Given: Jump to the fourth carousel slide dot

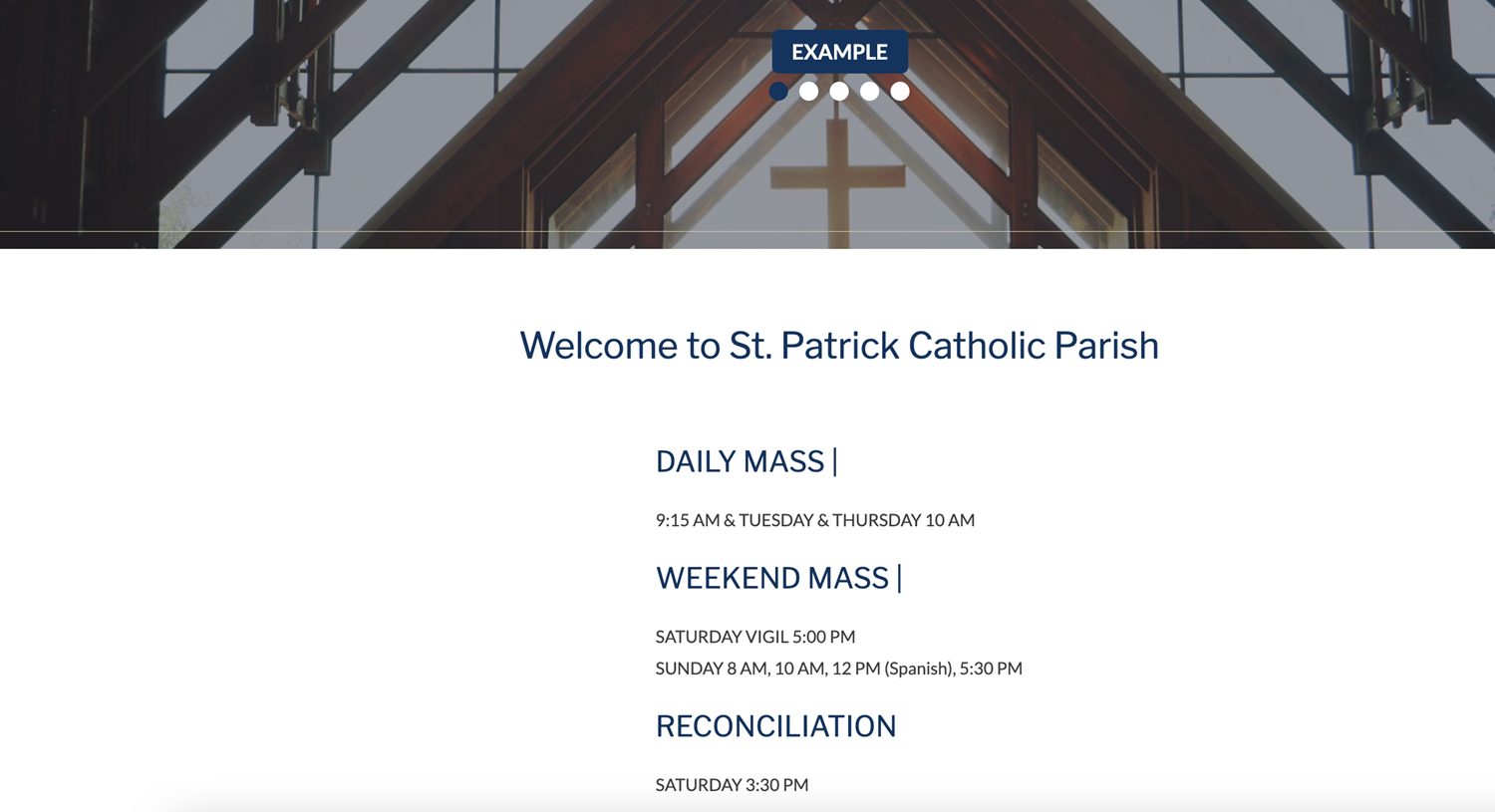Looking at the screenshot, I should 870,92.
